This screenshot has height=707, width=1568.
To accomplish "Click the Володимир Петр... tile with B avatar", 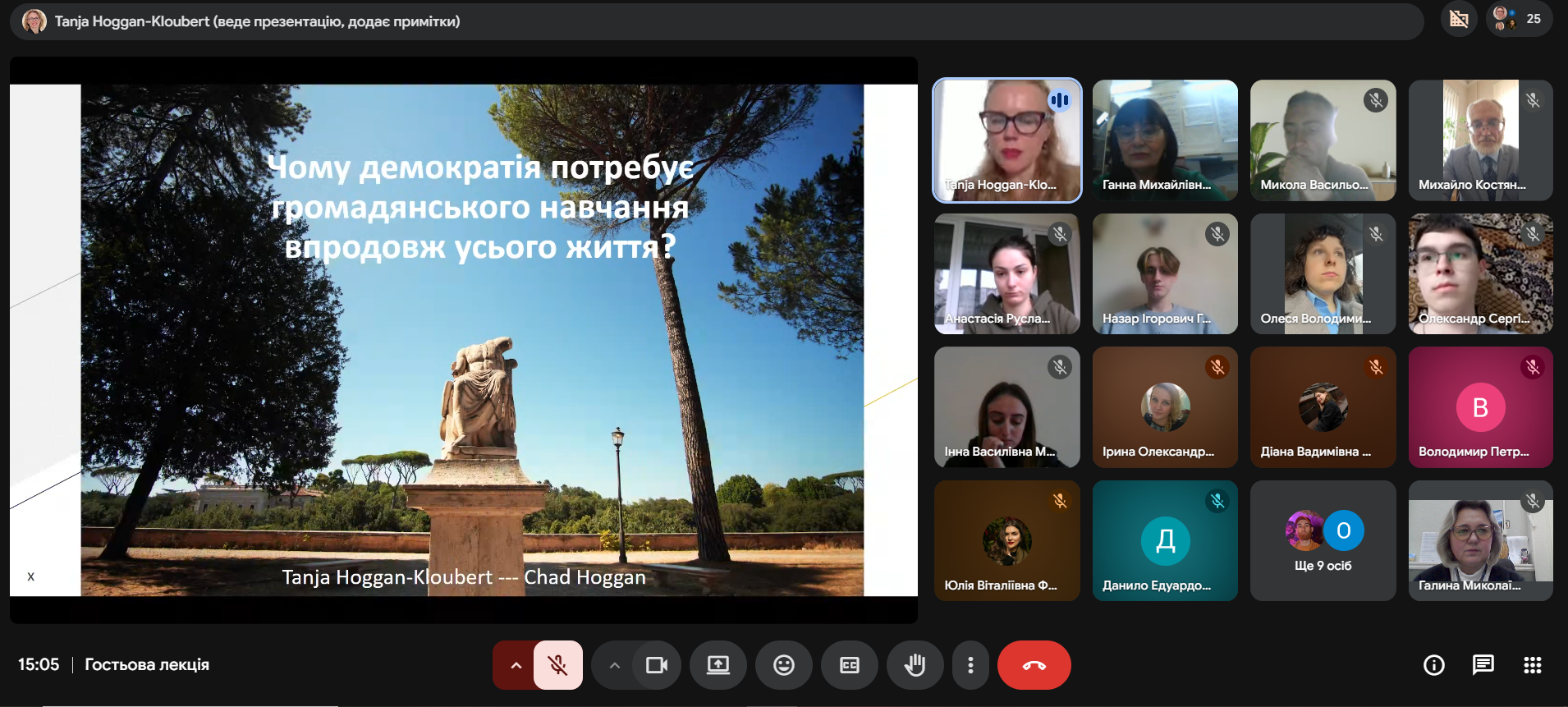I will click(1480, 407).
